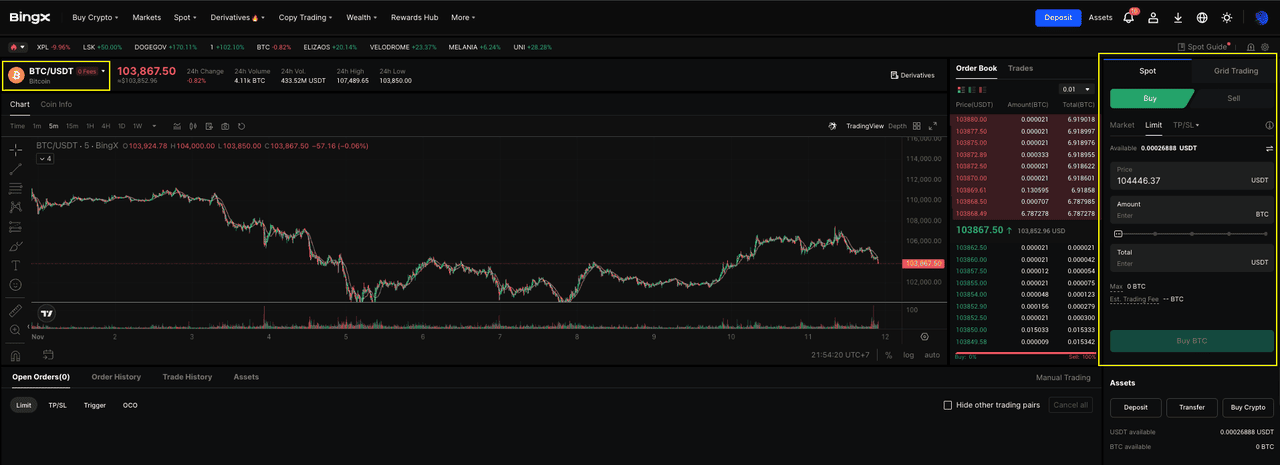Select the Text tool on the chart
Screen dimensions: 1280x465
16,266
